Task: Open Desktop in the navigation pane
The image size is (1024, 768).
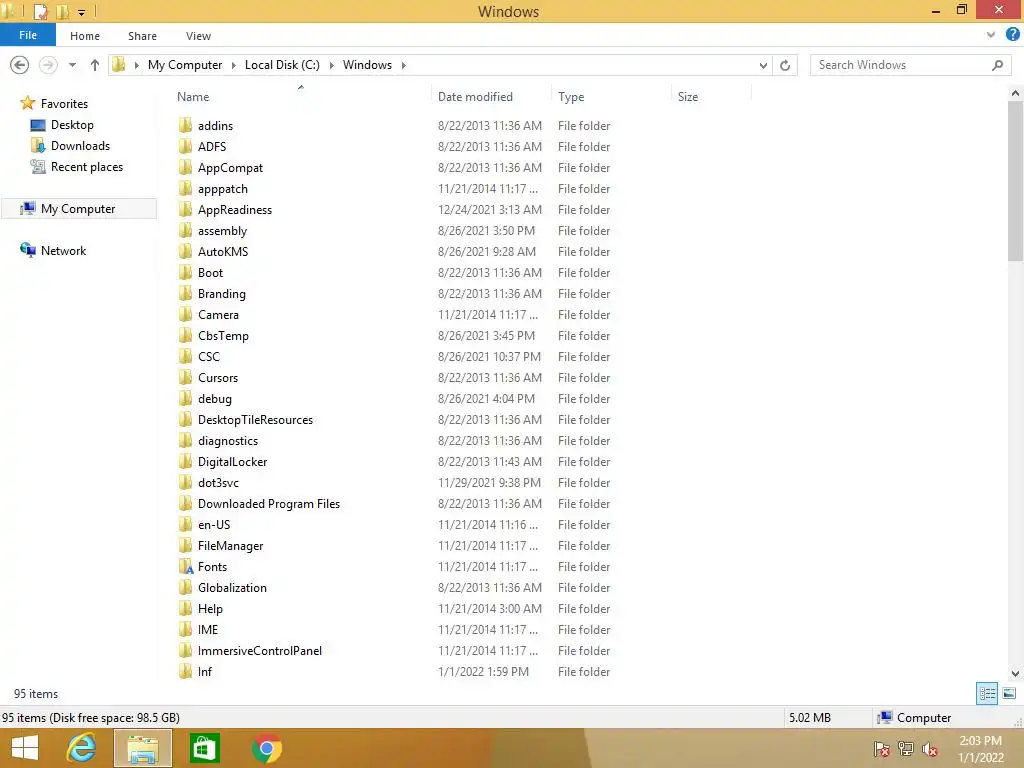Action: [x=72, y=125]
